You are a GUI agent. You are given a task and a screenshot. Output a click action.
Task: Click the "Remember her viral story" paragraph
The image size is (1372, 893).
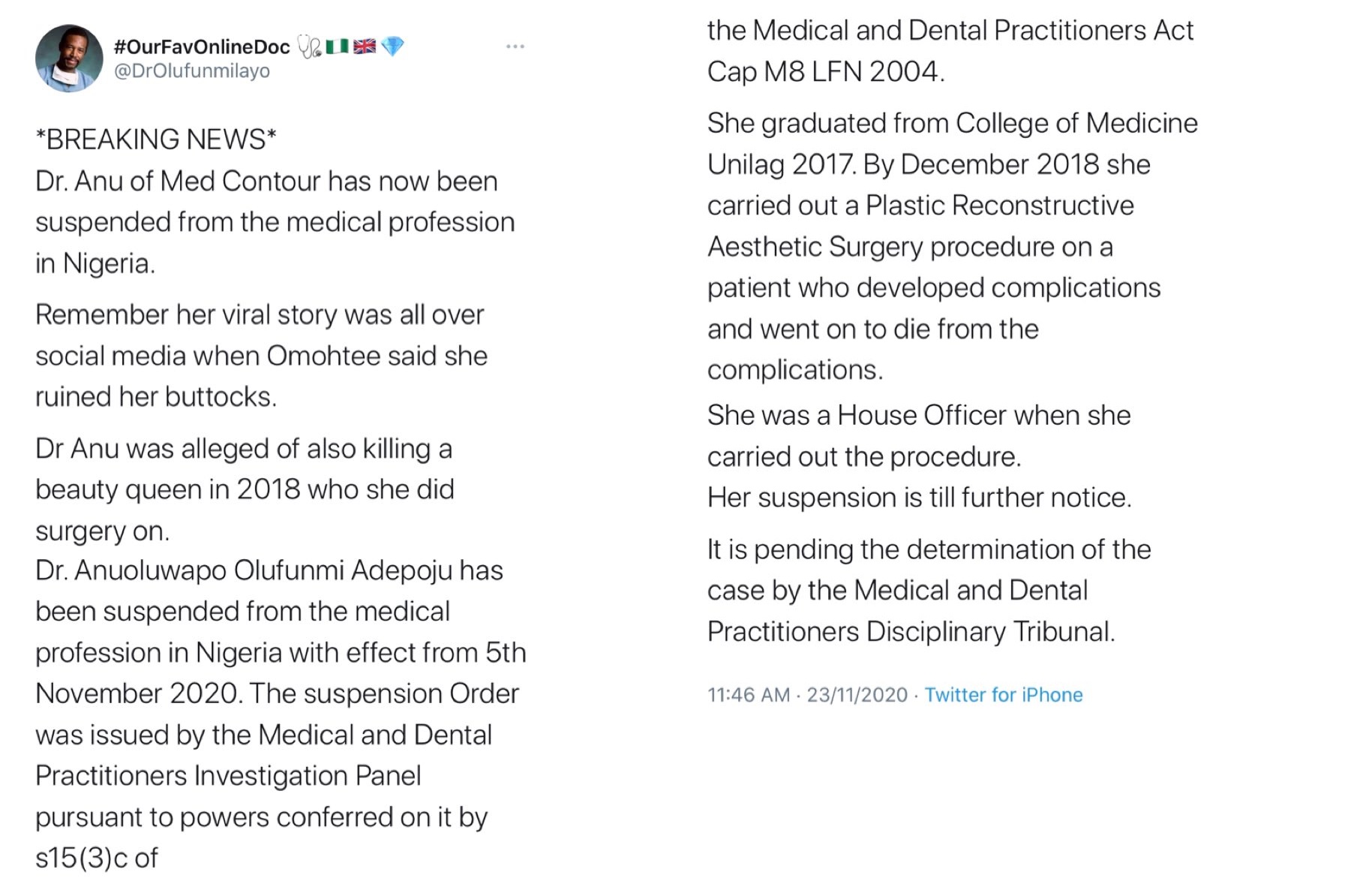point(261,356)
